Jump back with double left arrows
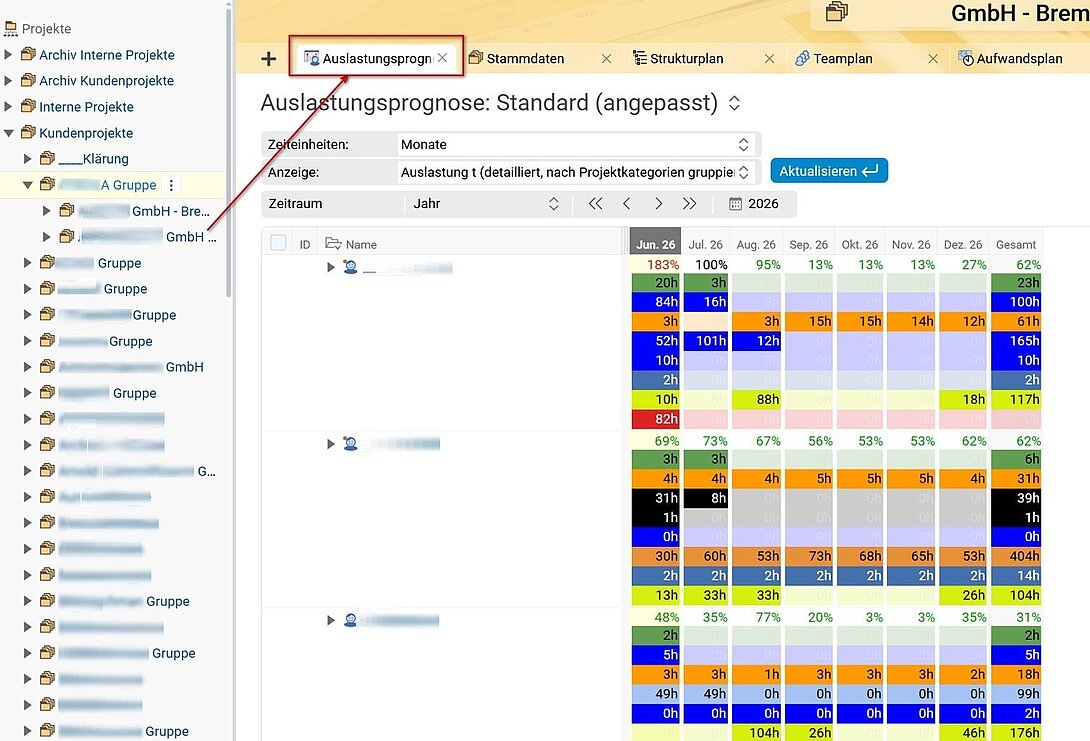1090x741 pixels. pos(595,204)
